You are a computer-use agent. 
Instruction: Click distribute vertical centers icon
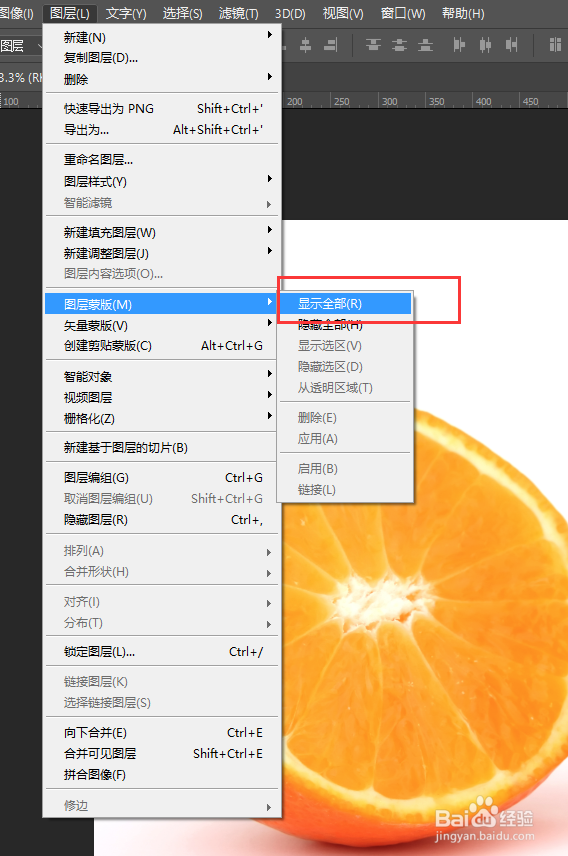[x=399, y=45]
